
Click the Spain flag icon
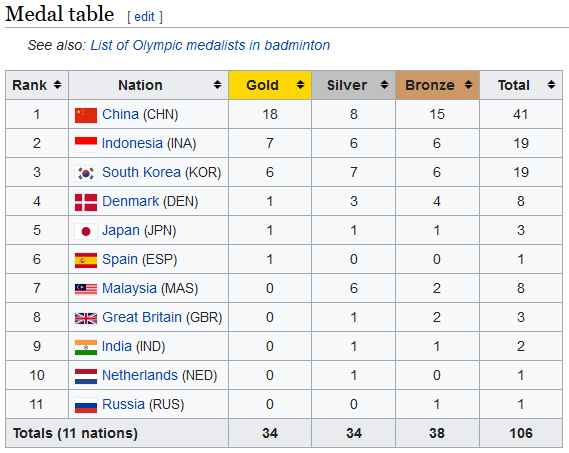[x=86, y=260]
